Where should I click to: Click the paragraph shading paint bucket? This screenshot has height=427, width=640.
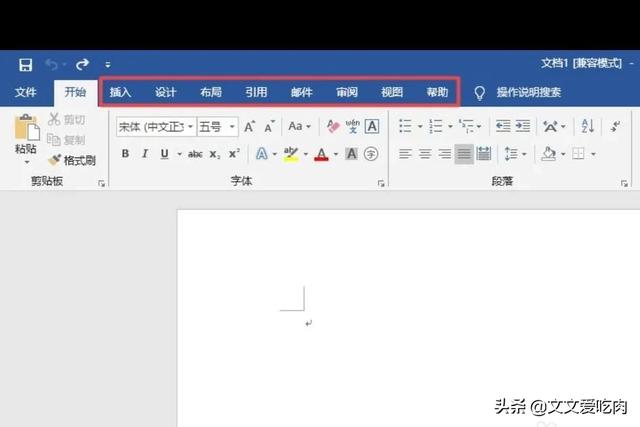[549, 154]
